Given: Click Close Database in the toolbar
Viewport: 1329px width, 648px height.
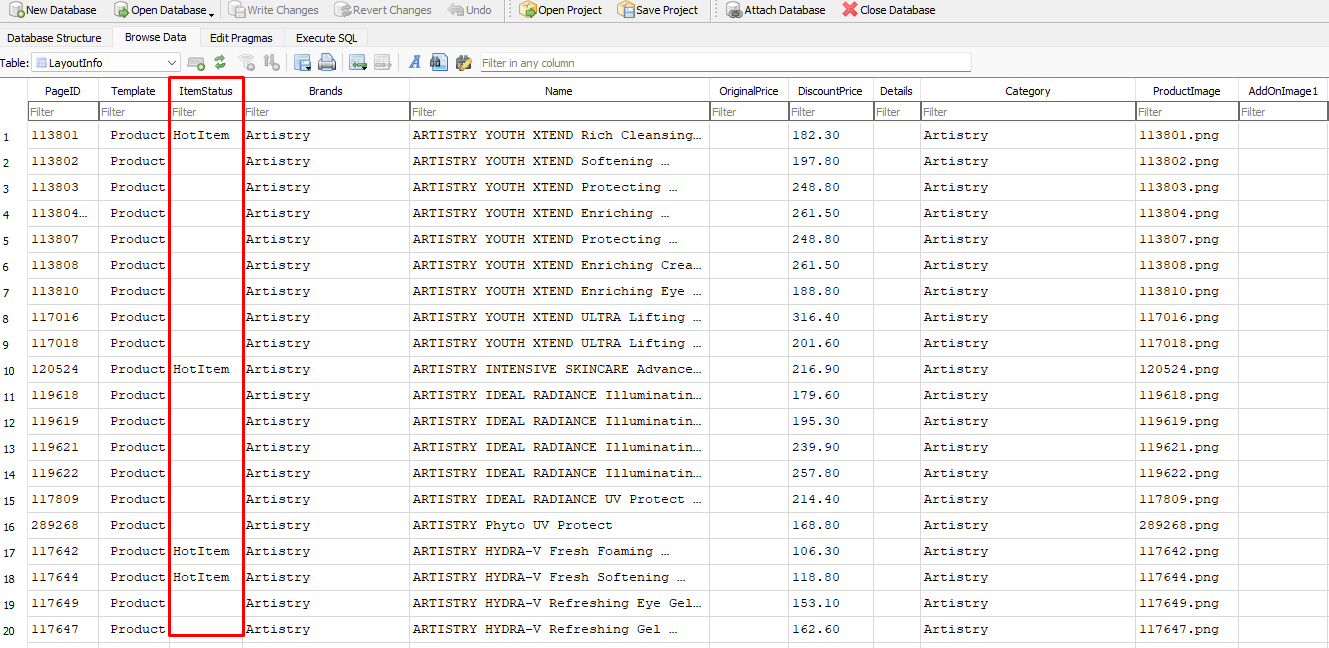Looking at the screenshot, I should (x=889, y=10).
